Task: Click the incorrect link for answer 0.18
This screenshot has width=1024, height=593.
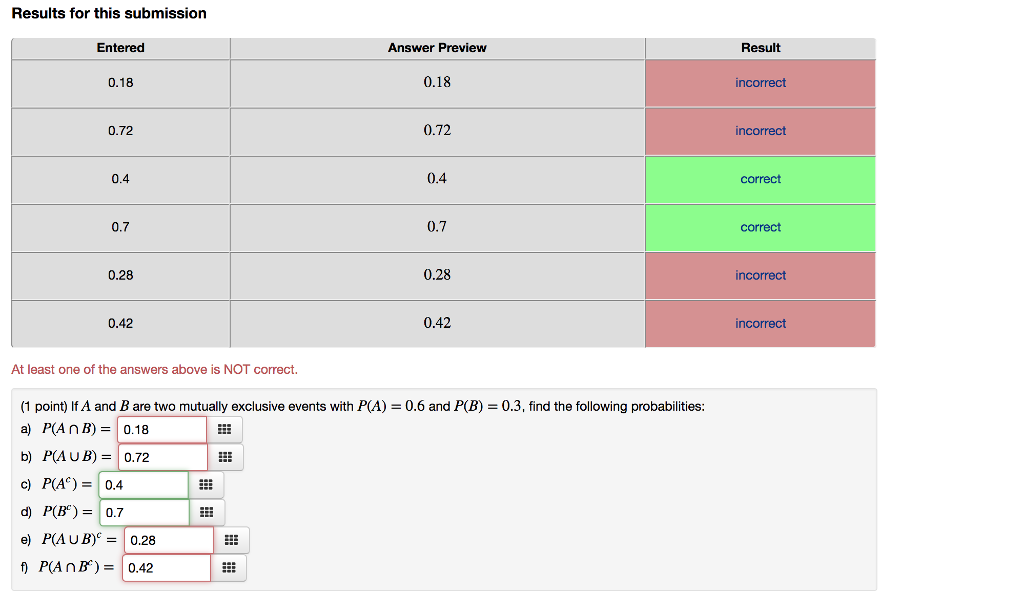Action: pyautogui.click(x=760, y=82)
